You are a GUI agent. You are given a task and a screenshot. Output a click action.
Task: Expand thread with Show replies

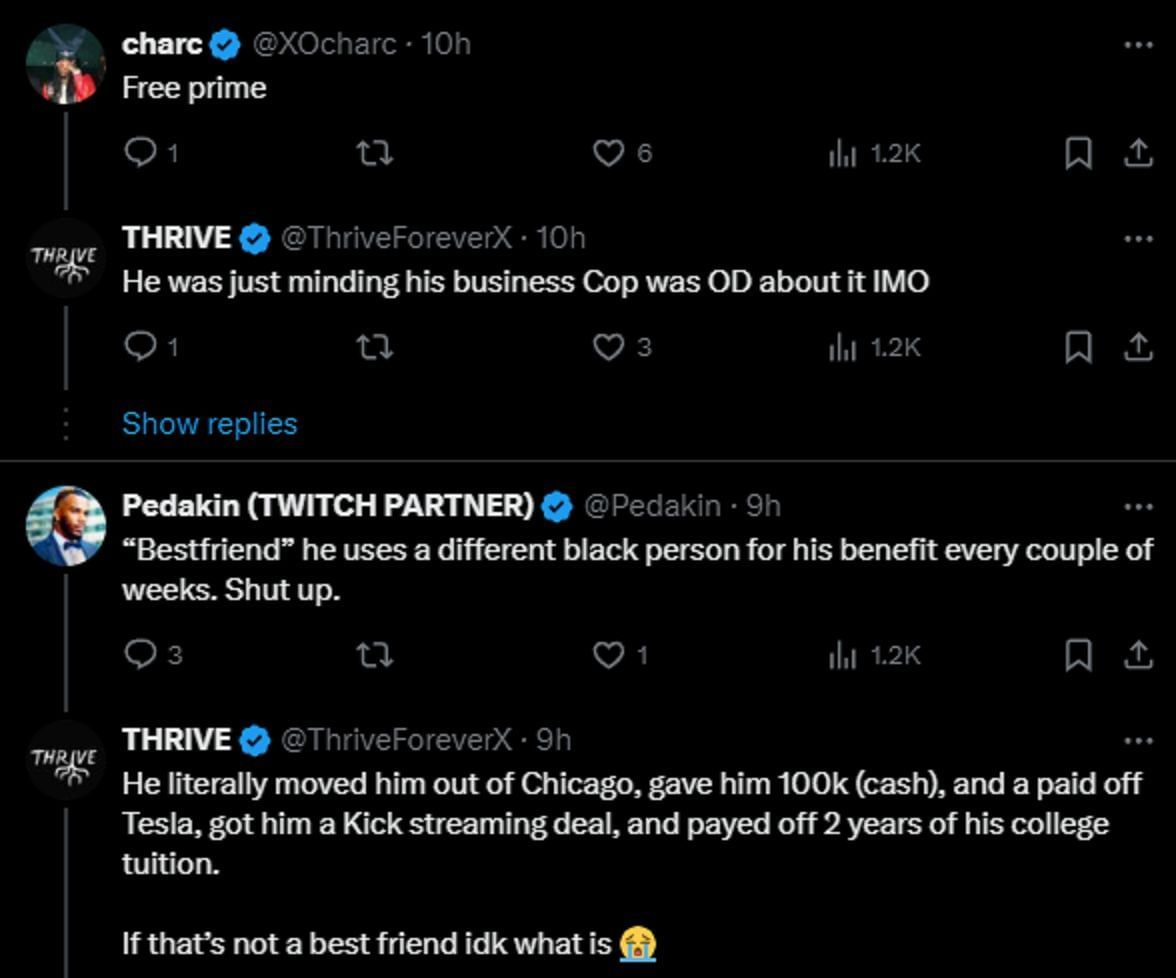click(x=209, y=423)
